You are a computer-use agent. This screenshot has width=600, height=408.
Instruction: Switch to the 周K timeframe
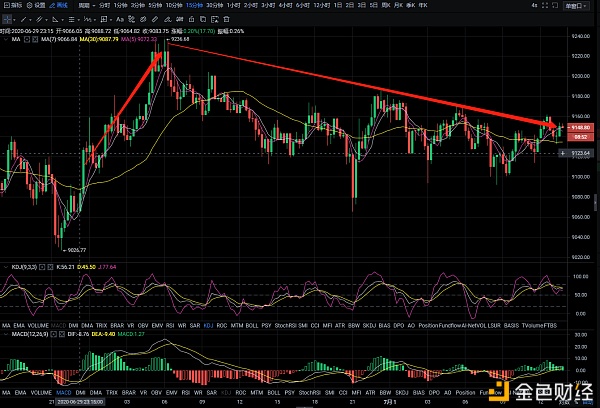[386, 5]
